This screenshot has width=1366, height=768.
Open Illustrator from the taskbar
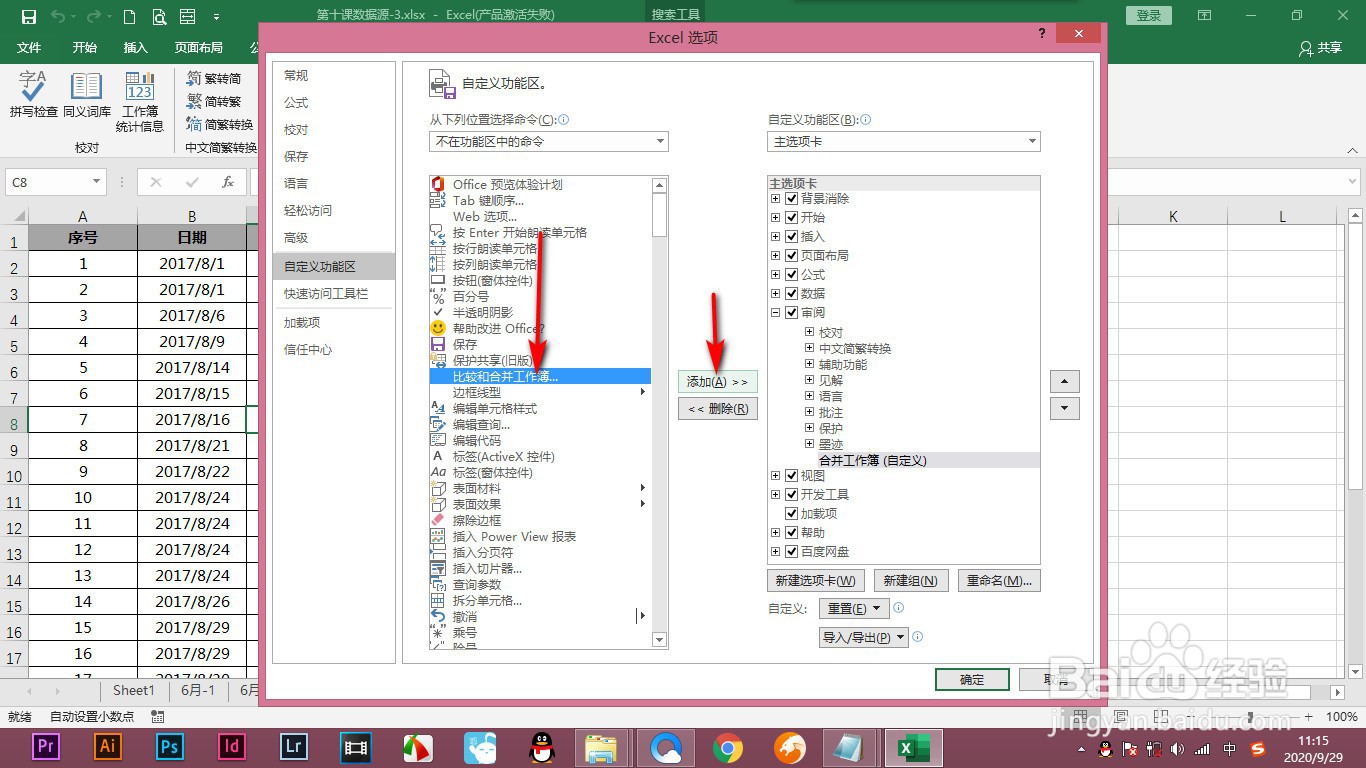click(x=108, y=746)
